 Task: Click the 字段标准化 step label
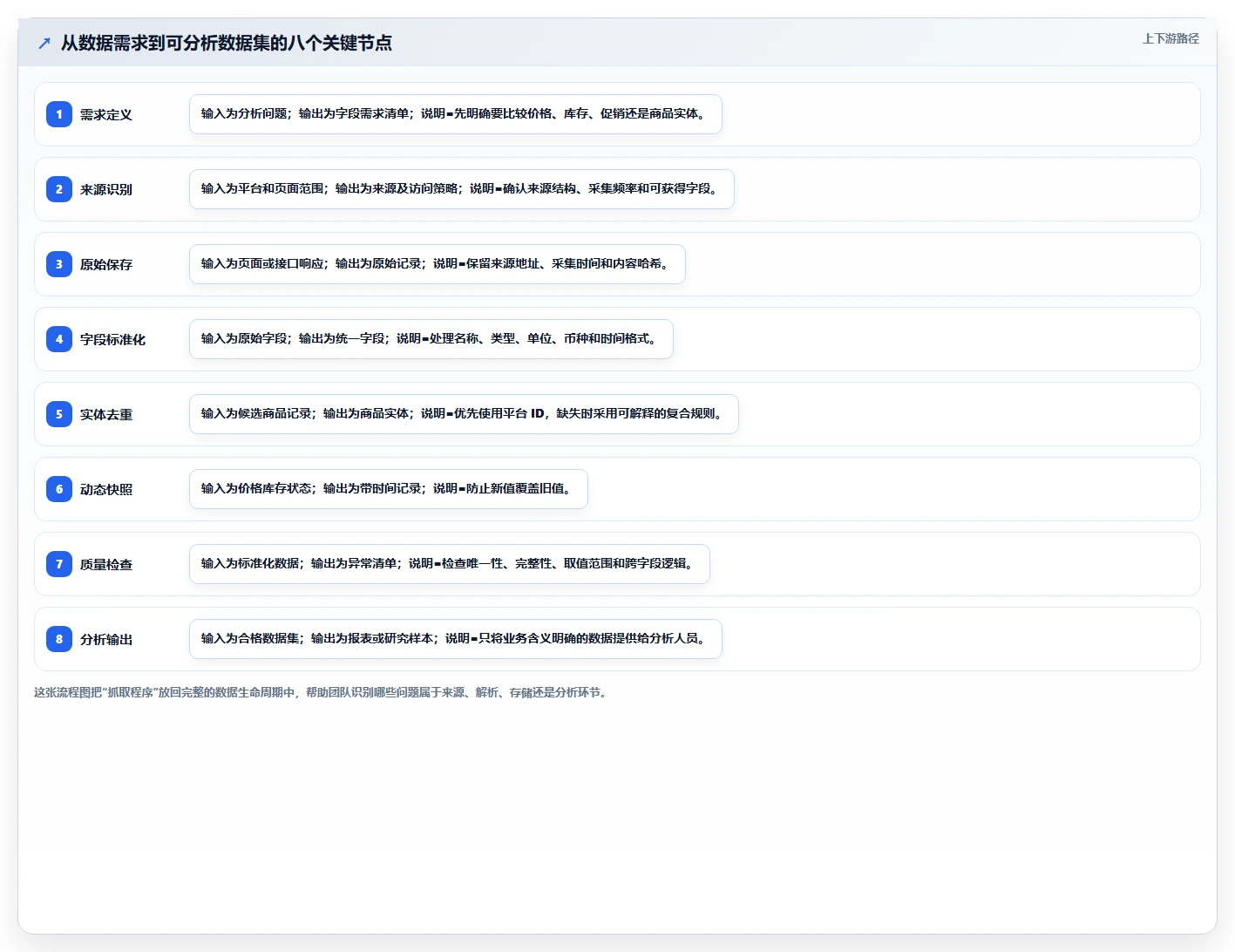click(x=112, y=339)
